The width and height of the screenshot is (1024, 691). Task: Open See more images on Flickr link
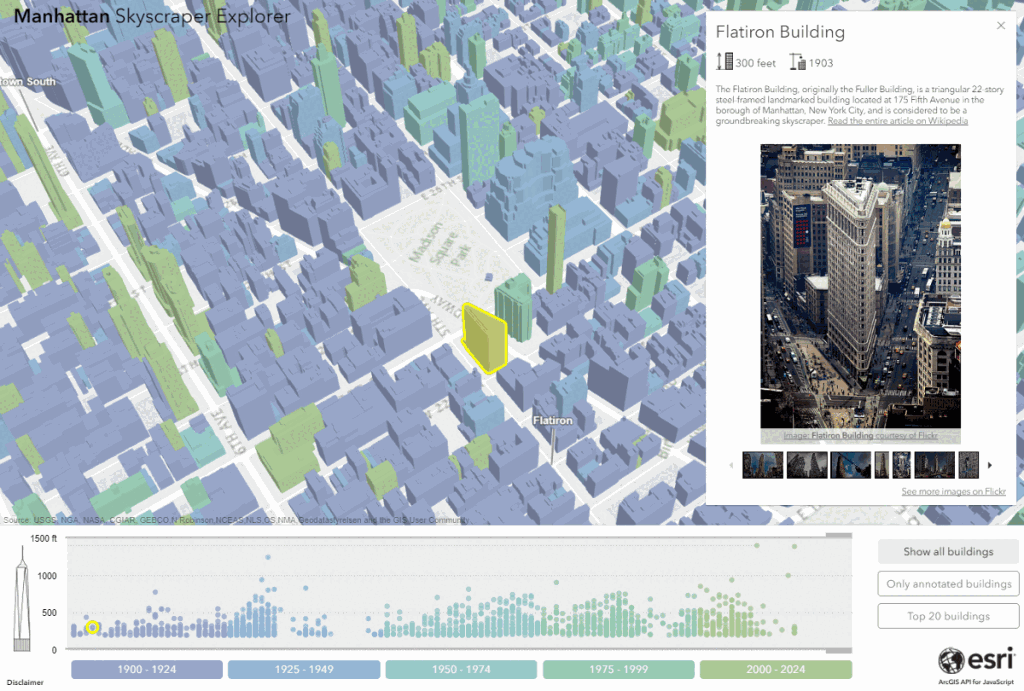pyautogui.click(x=953, y=491)
